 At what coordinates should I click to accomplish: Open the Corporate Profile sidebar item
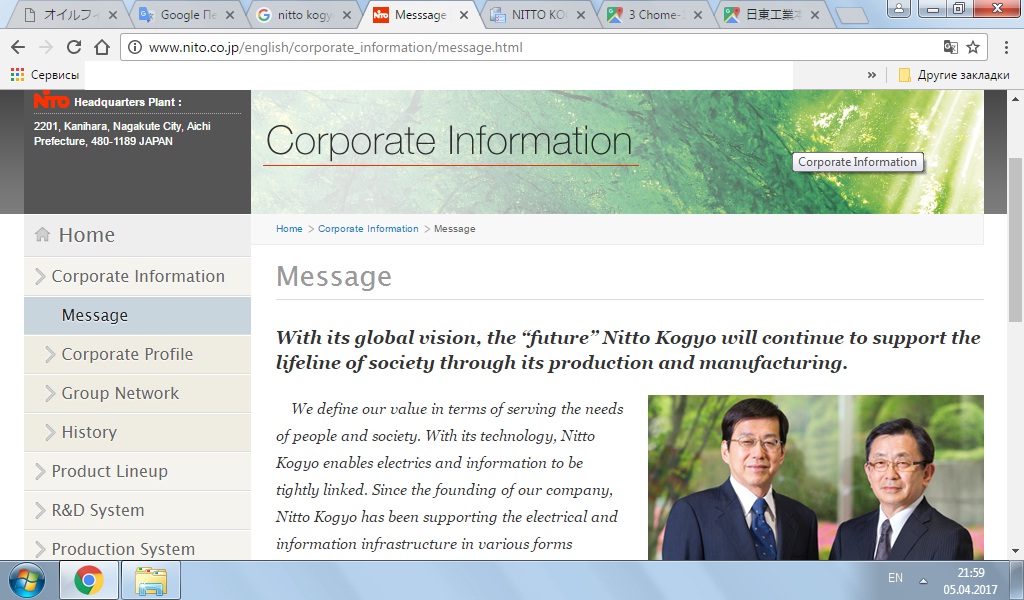(x=137, y=355)
